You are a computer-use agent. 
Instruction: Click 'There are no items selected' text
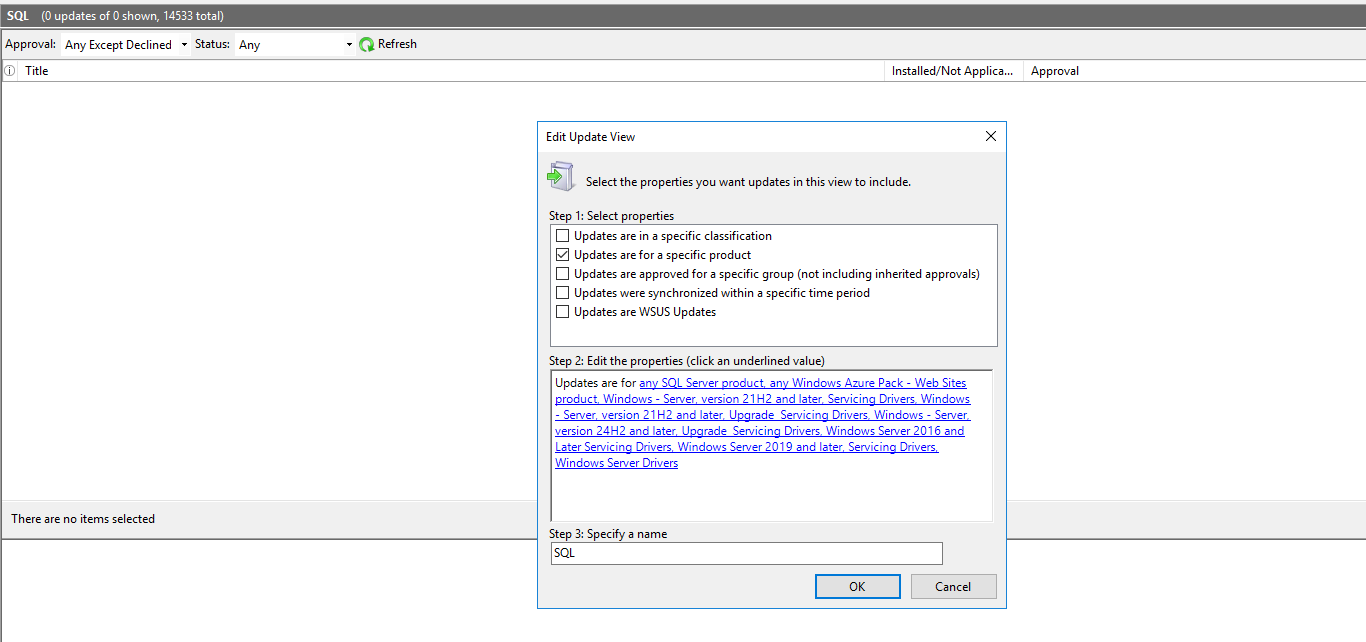(83, 519)
